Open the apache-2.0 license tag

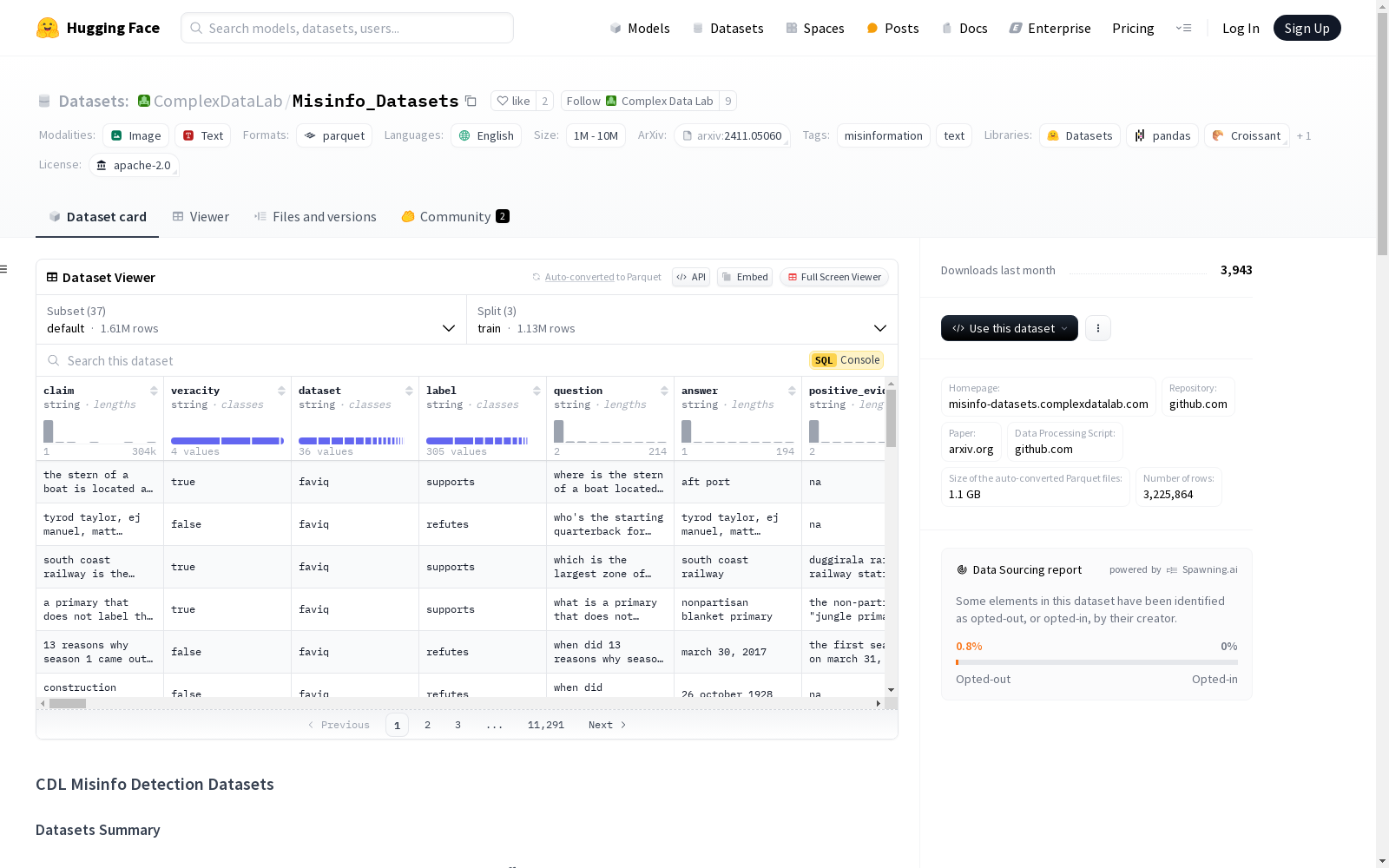pyautogui.click(x=134, y=165)
